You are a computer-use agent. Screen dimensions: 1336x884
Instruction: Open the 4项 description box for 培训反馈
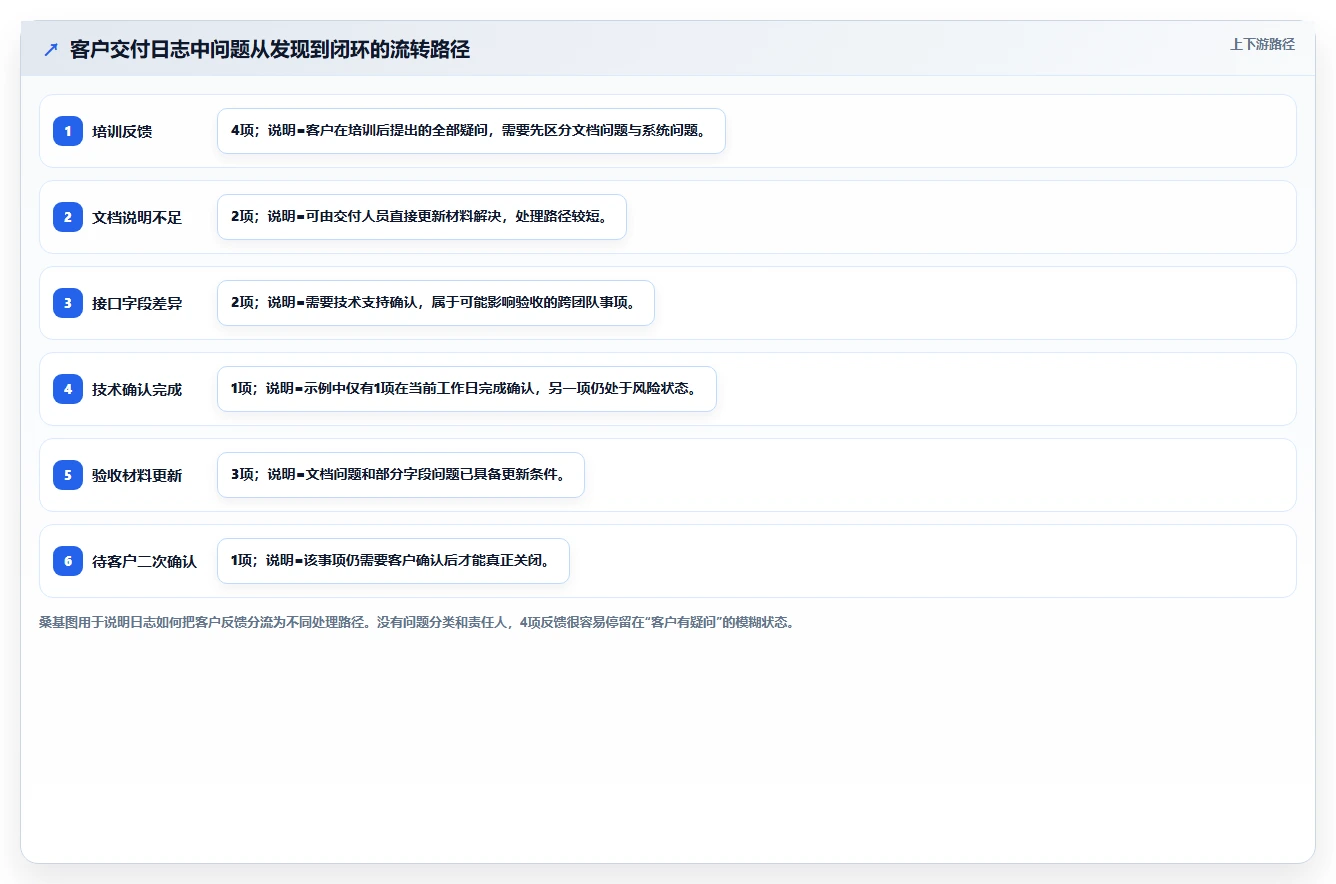[471, 131]
